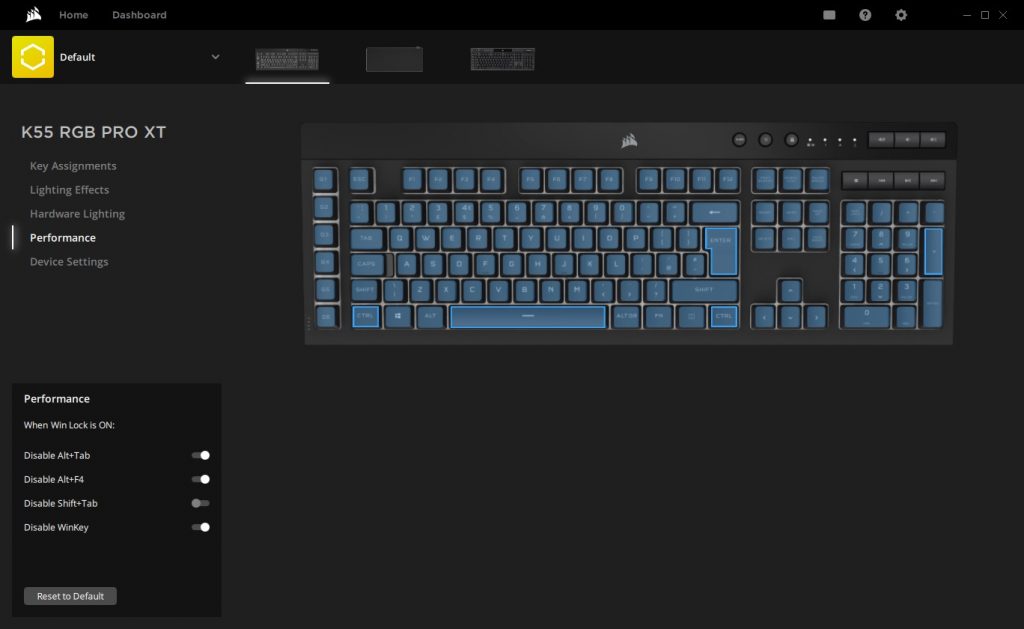The height and width of the screenshot is (629, 1024).
Task: Select the CAPS key on keyboard image
Action: (x=367, y=265)
